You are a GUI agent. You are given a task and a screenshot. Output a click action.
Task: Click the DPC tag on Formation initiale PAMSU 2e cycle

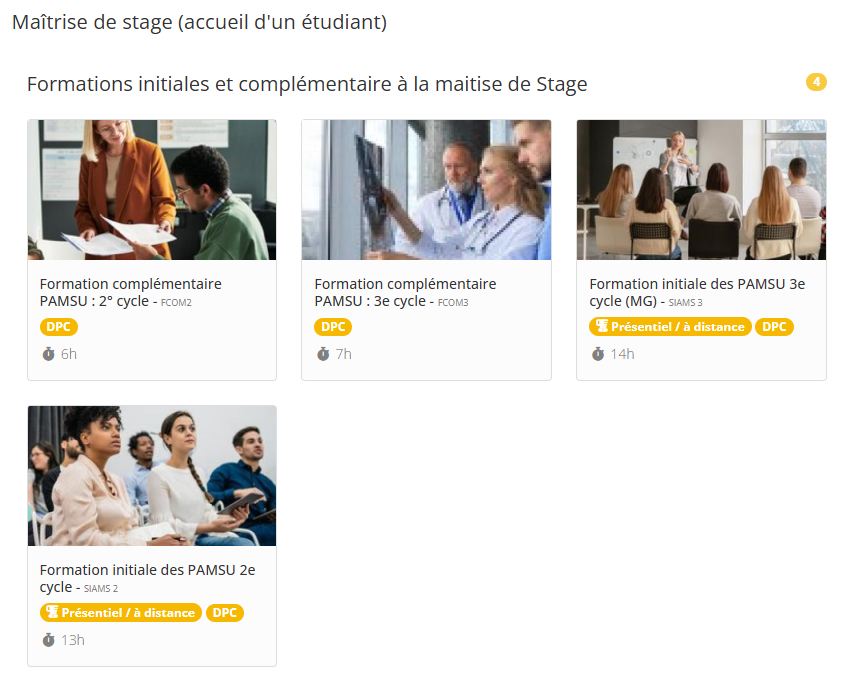point(225,612)
